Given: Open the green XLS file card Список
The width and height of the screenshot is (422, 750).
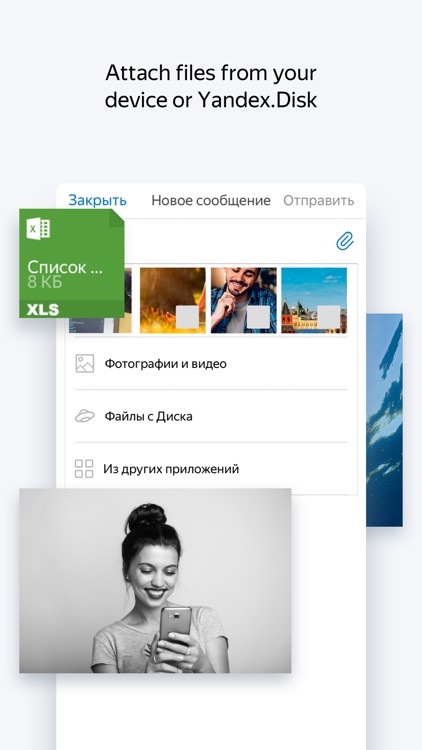Looking at the screenshot, I should [x=72, y=263].
